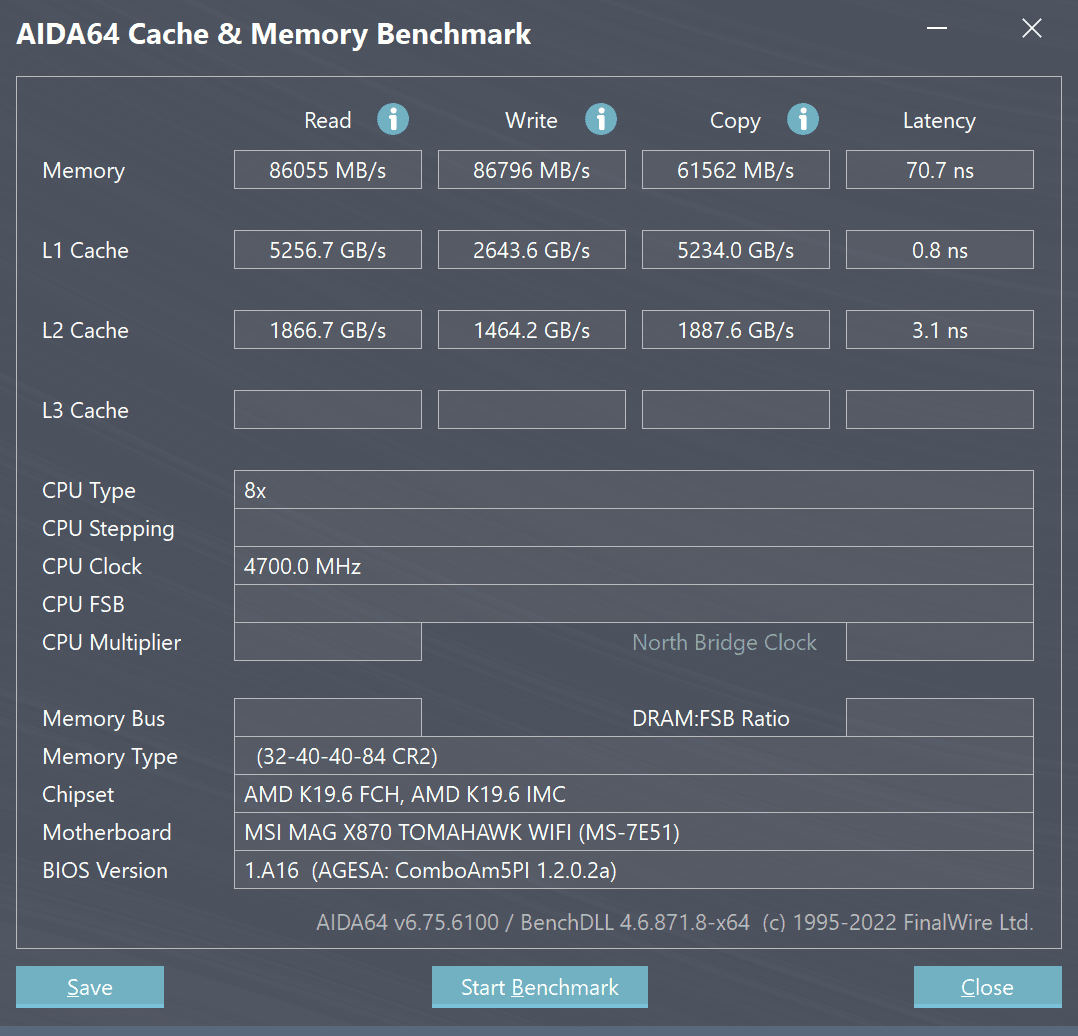This screenshot has height=1036, width=1078.
Task: Click the empty CPU Stepping field
Action: [634, 528]
